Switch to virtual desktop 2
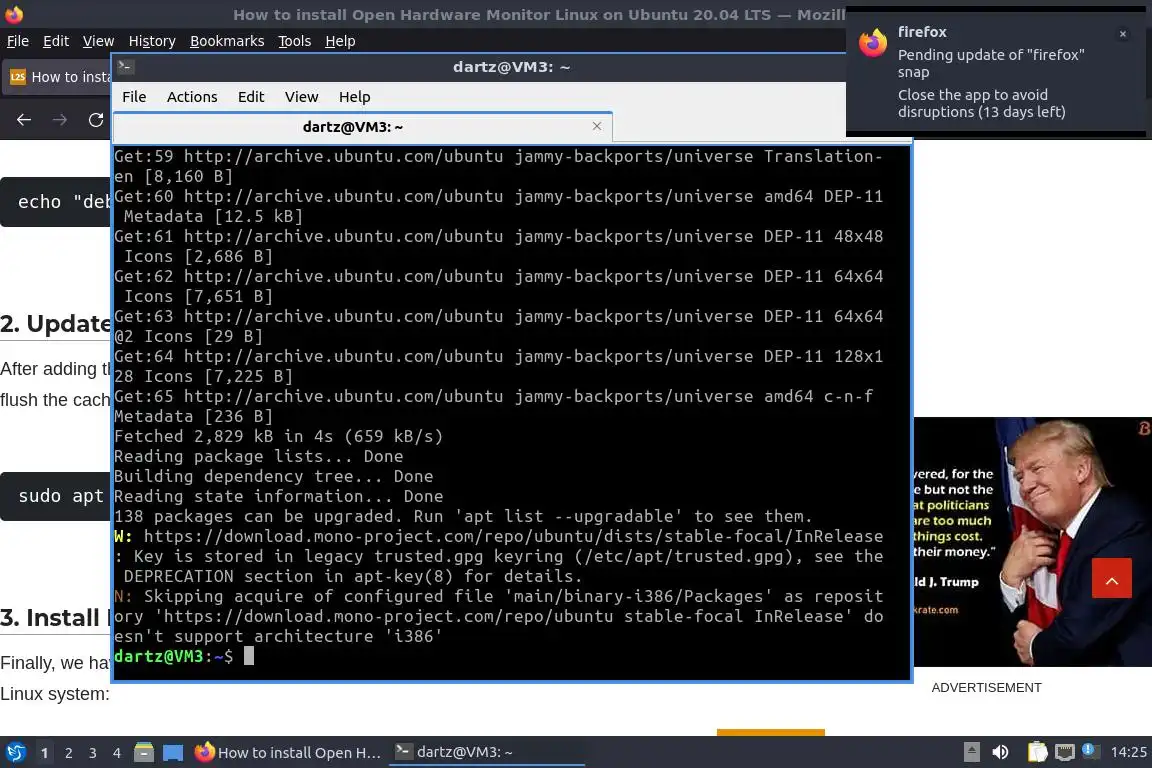 (69, 753)
